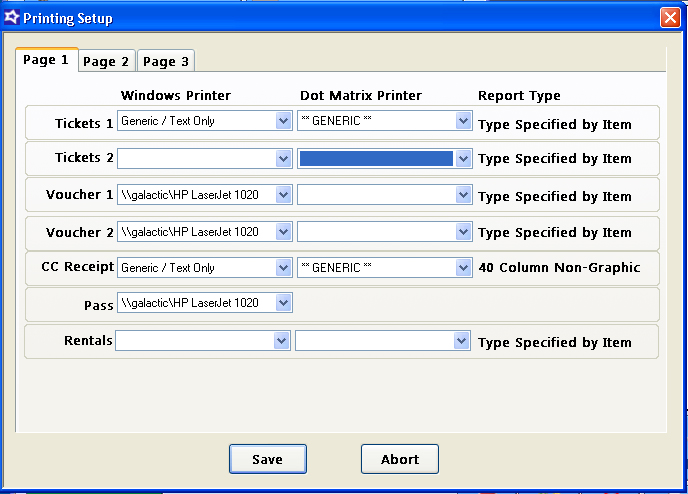Open the highlighted Tickets 2 Dot Matrix dropdown
Viewport: 688px width, 494px height.
(463, 158)
